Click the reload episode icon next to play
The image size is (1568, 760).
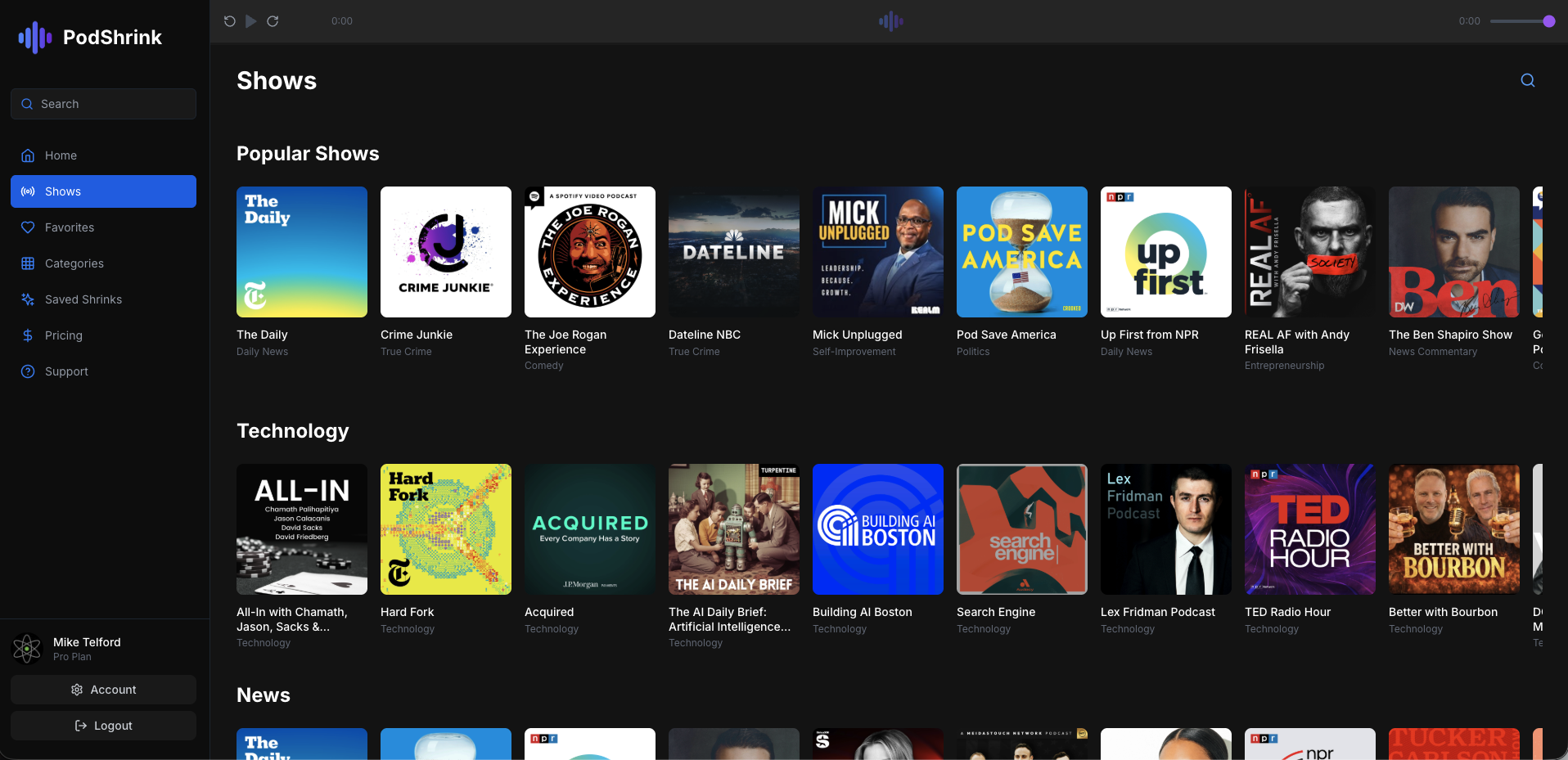click(273, 21)
